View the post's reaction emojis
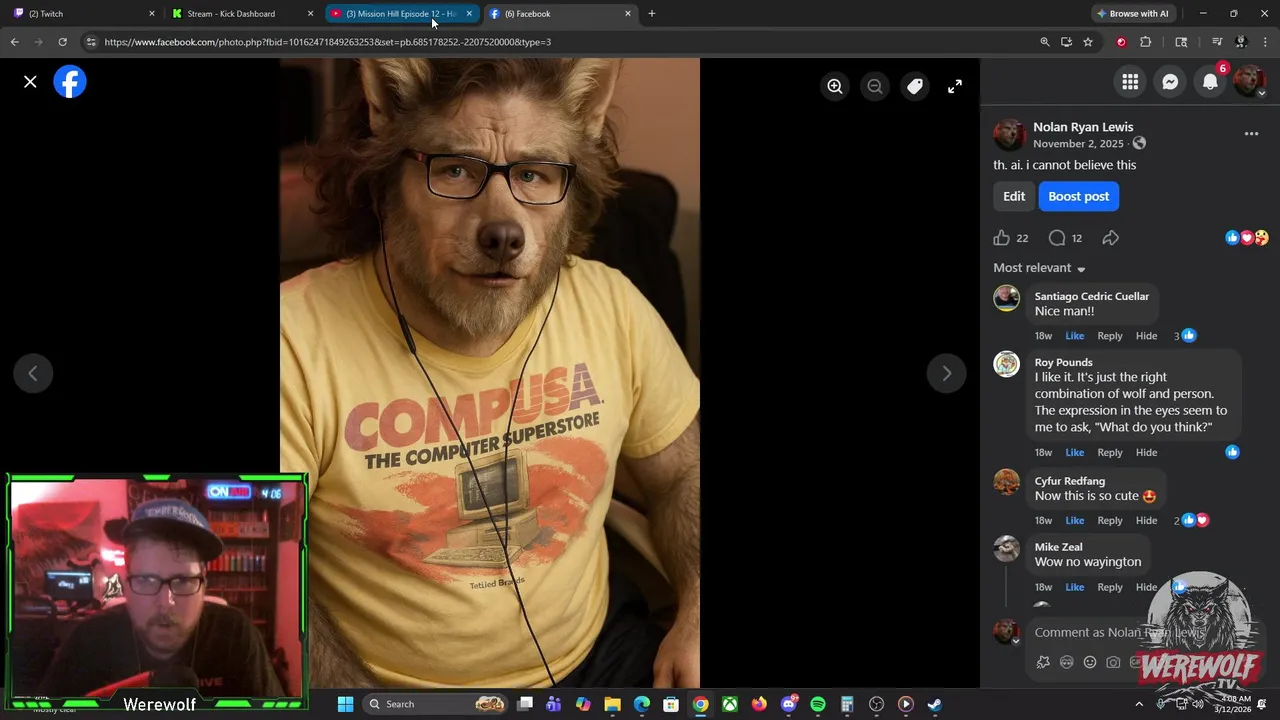Viewport: 1280px width, 720px height. [x=1247, y=238]
